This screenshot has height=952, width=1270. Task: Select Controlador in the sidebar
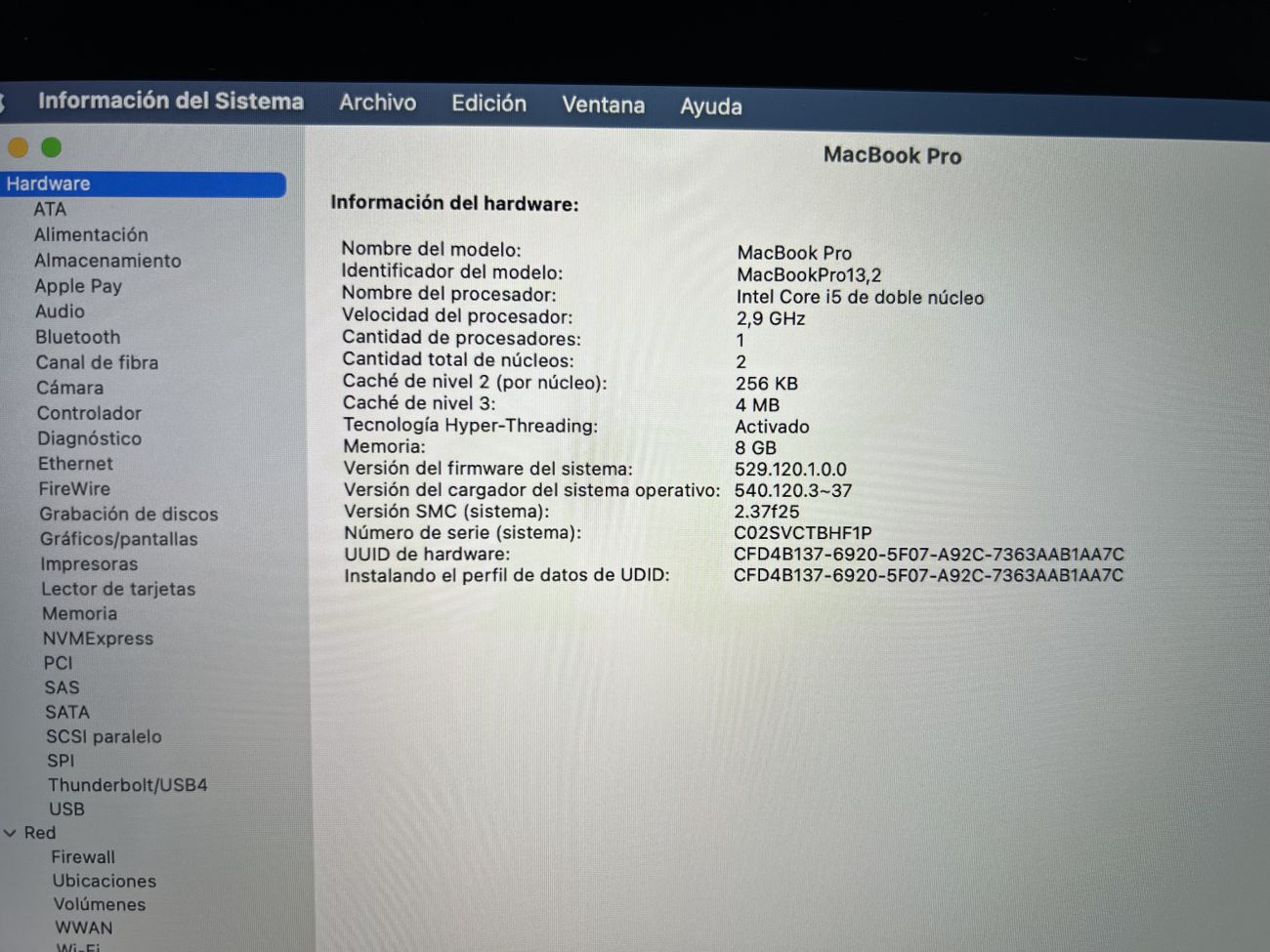(89, 413)
